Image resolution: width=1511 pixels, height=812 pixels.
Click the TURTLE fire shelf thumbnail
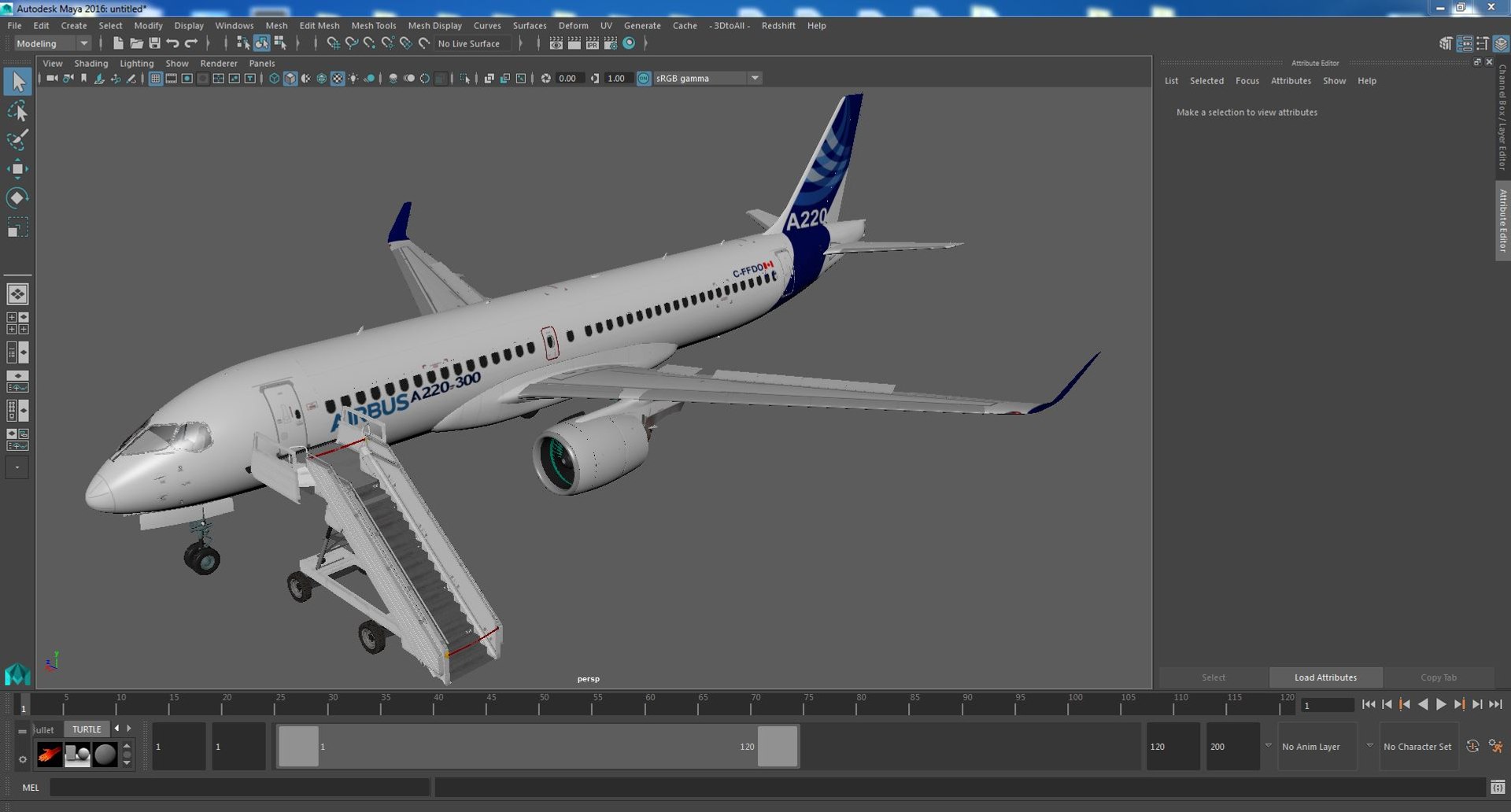click(x=50, y=755)
